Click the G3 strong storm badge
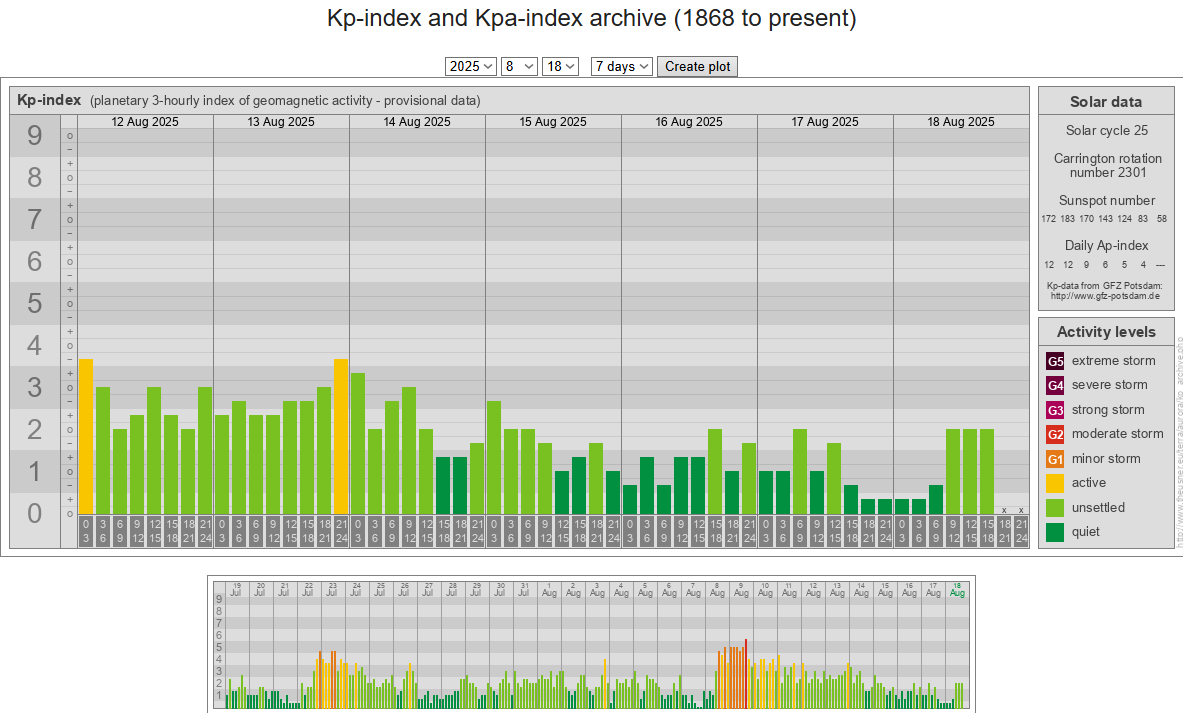Screen dimensions: 1183x713 coord(1055,410)
